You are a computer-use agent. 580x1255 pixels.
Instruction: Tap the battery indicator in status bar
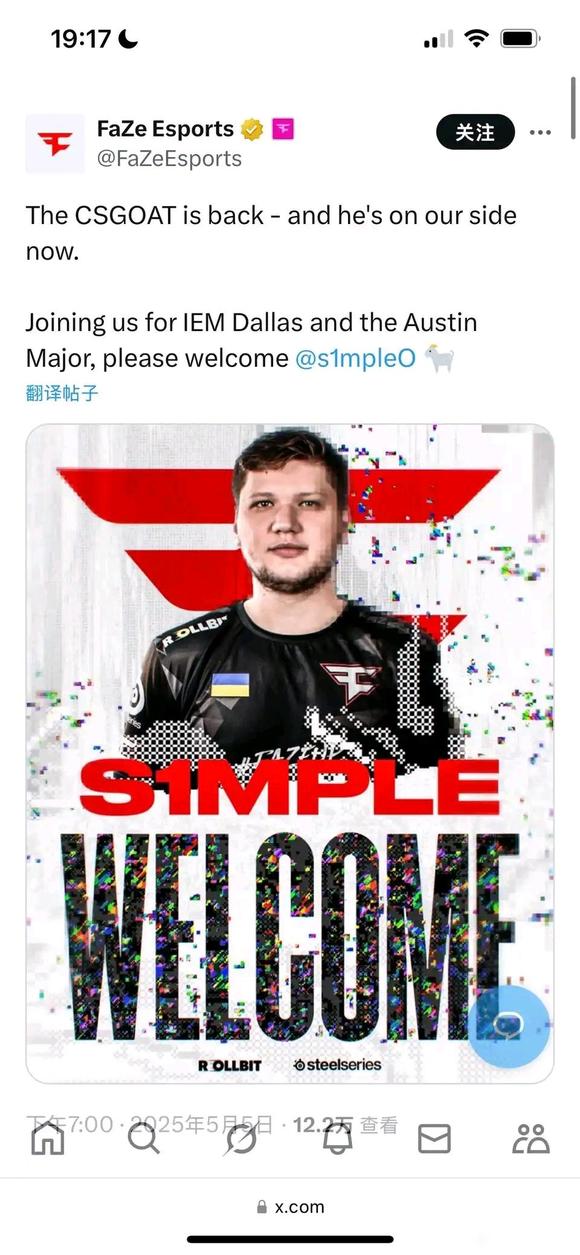[520, 39]
